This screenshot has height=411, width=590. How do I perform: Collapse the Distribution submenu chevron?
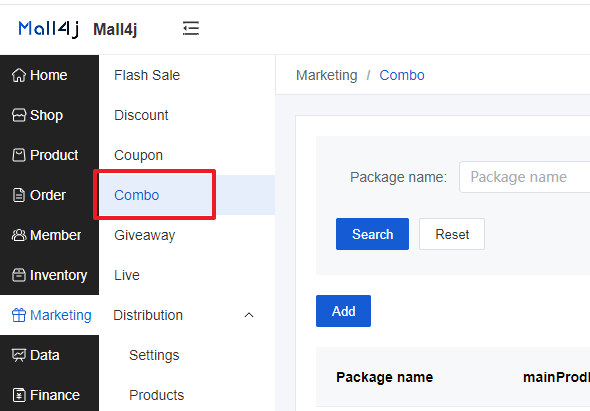point(249,315)
